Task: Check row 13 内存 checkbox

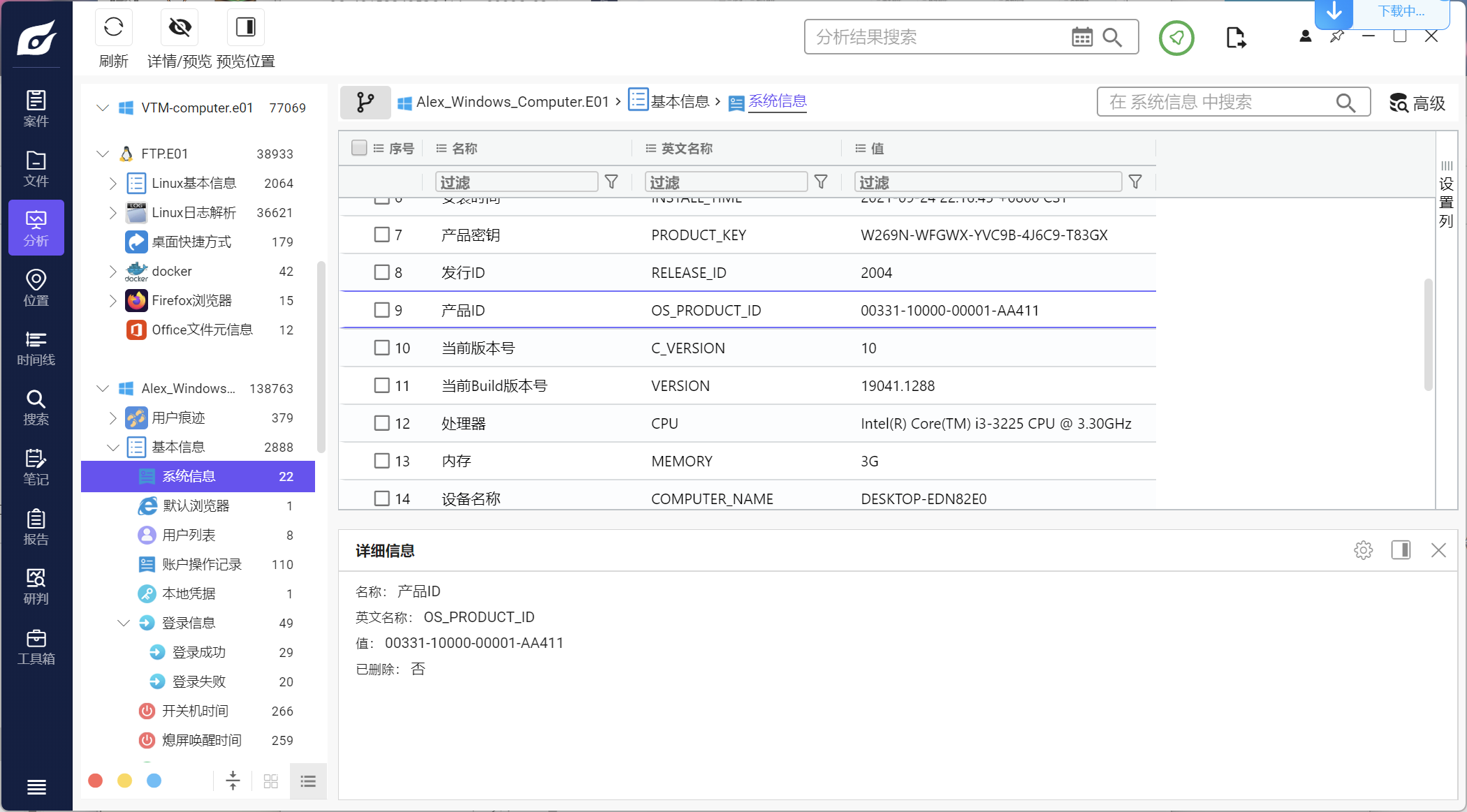Action: pyautogui.click(x=381, y=461)
